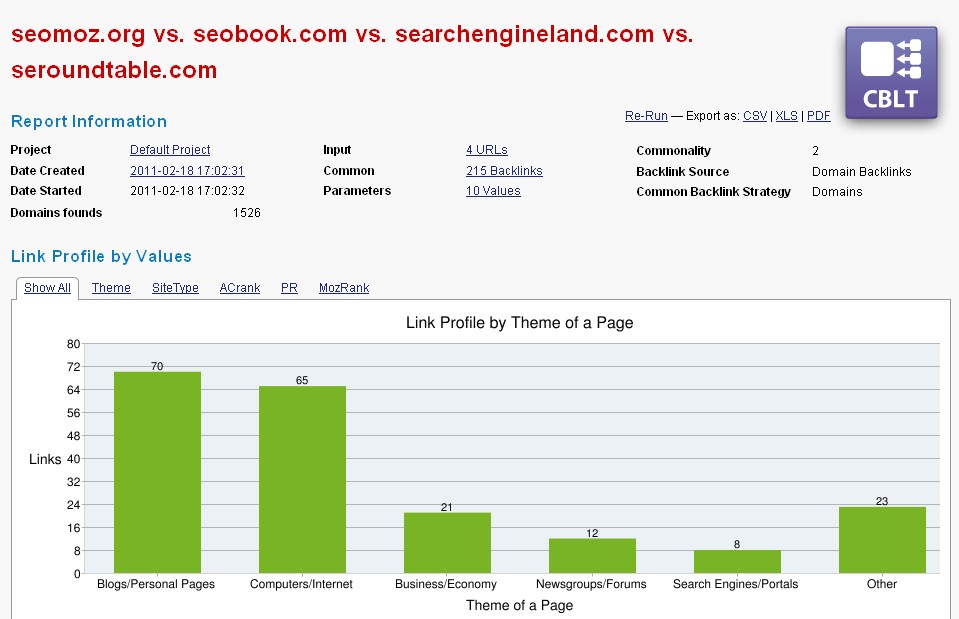
Task: Click the Link Profile by Values heading
Action: coord(101,256)
